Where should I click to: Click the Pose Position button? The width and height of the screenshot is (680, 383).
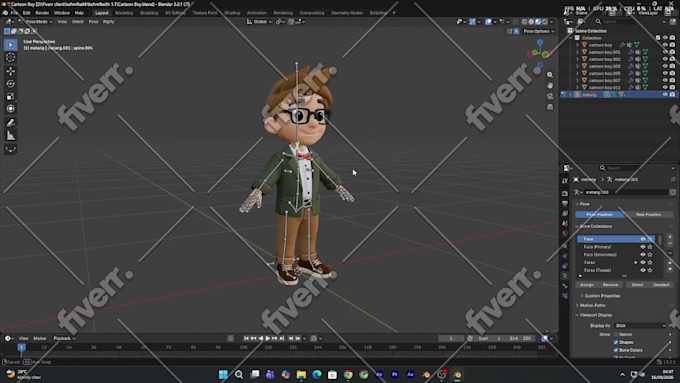pos(600,215)
